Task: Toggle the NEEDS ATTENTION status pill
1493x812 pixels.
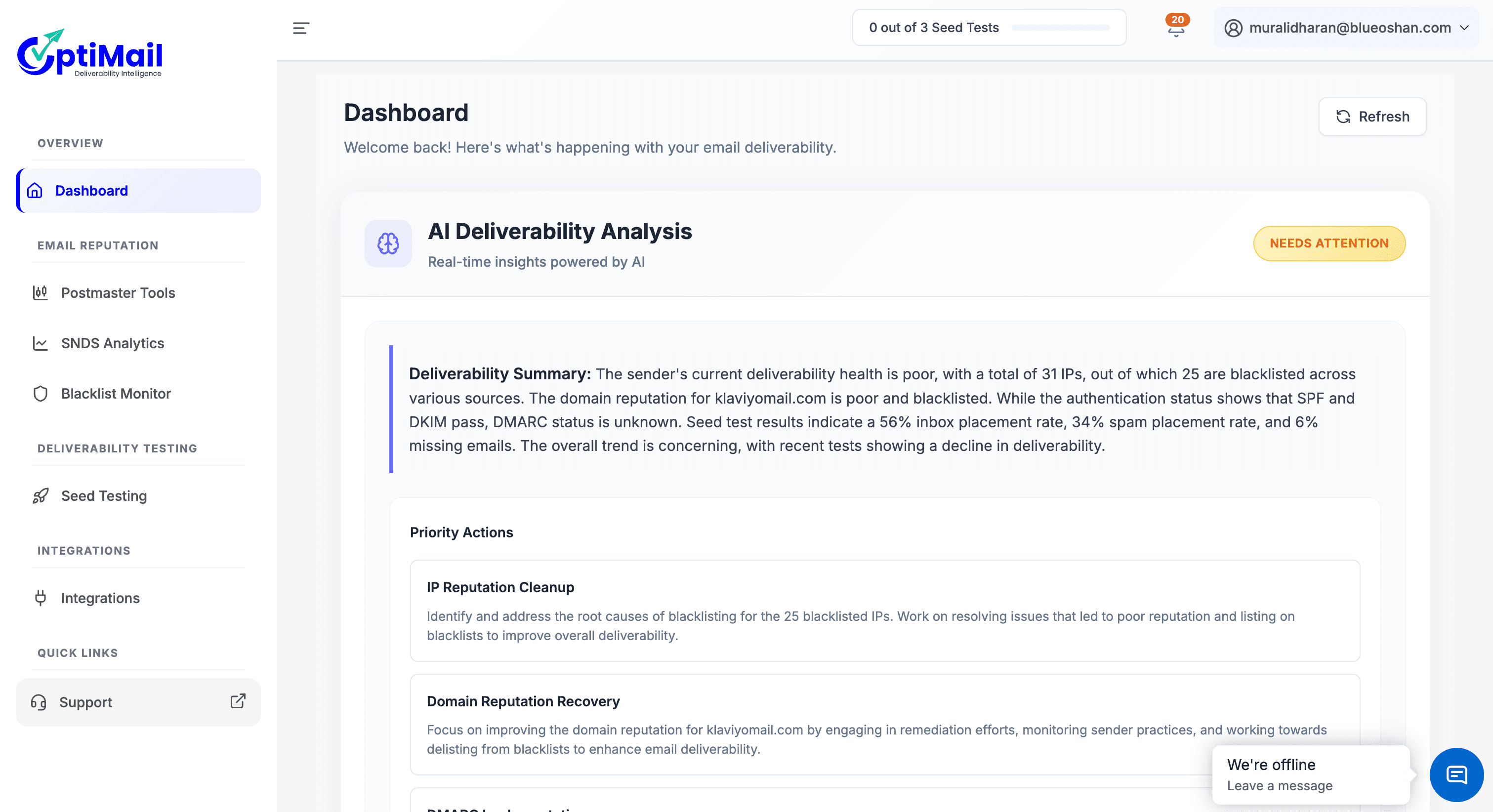Action: tap(1329, 244)
